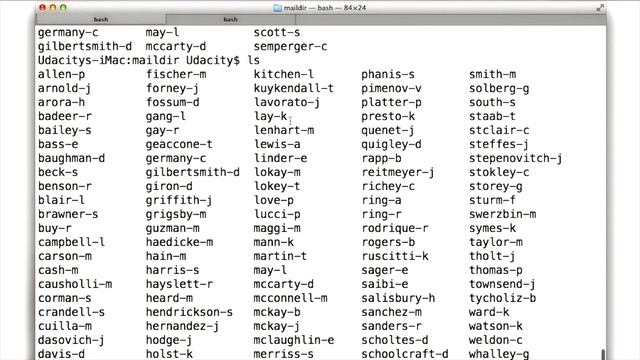Click directory name 'platter-p'

(x=391, y=102)
